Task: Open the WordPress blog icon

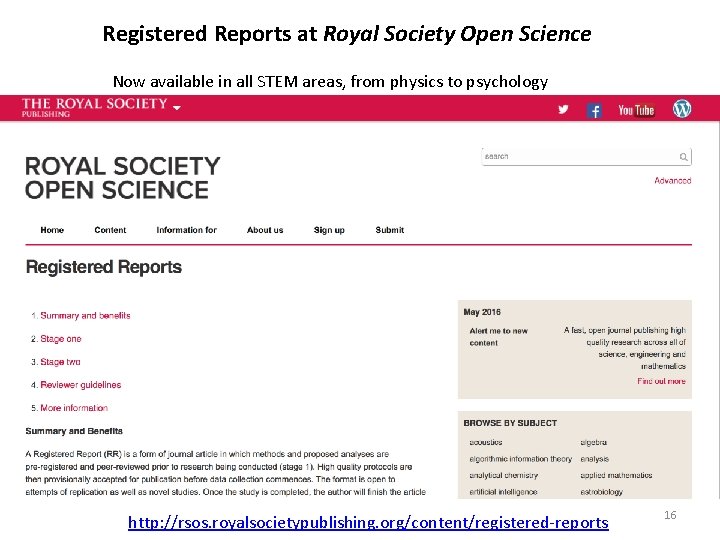Action: 682,109
